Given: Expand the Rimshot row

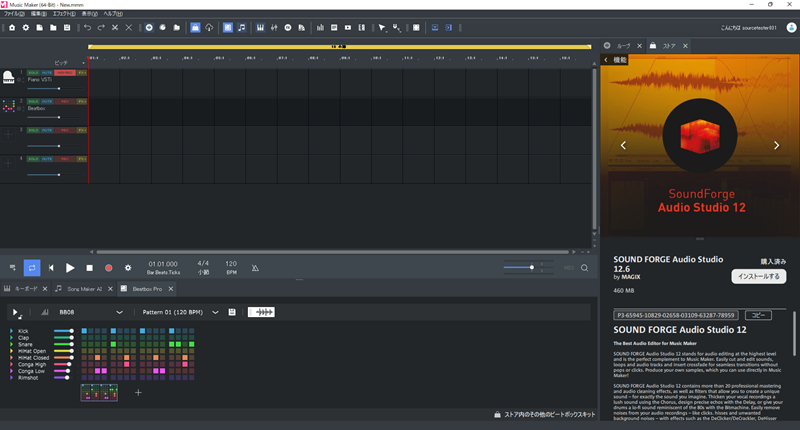Looking at the screenshot, I should coord(11,377).
